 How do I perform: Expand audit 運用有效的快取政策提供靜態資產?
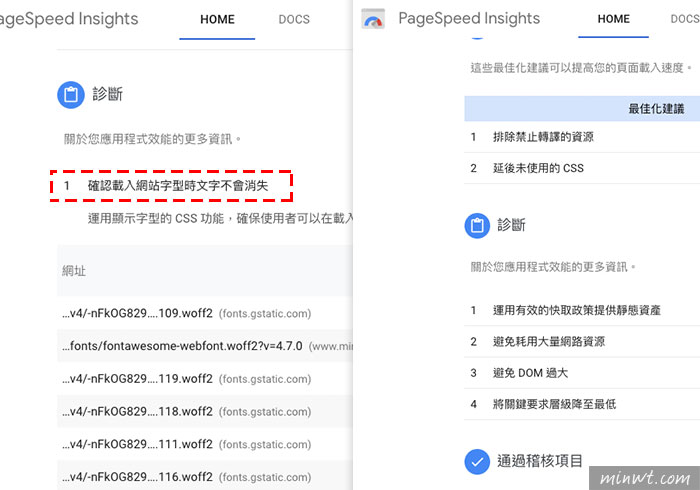[582, 310]
